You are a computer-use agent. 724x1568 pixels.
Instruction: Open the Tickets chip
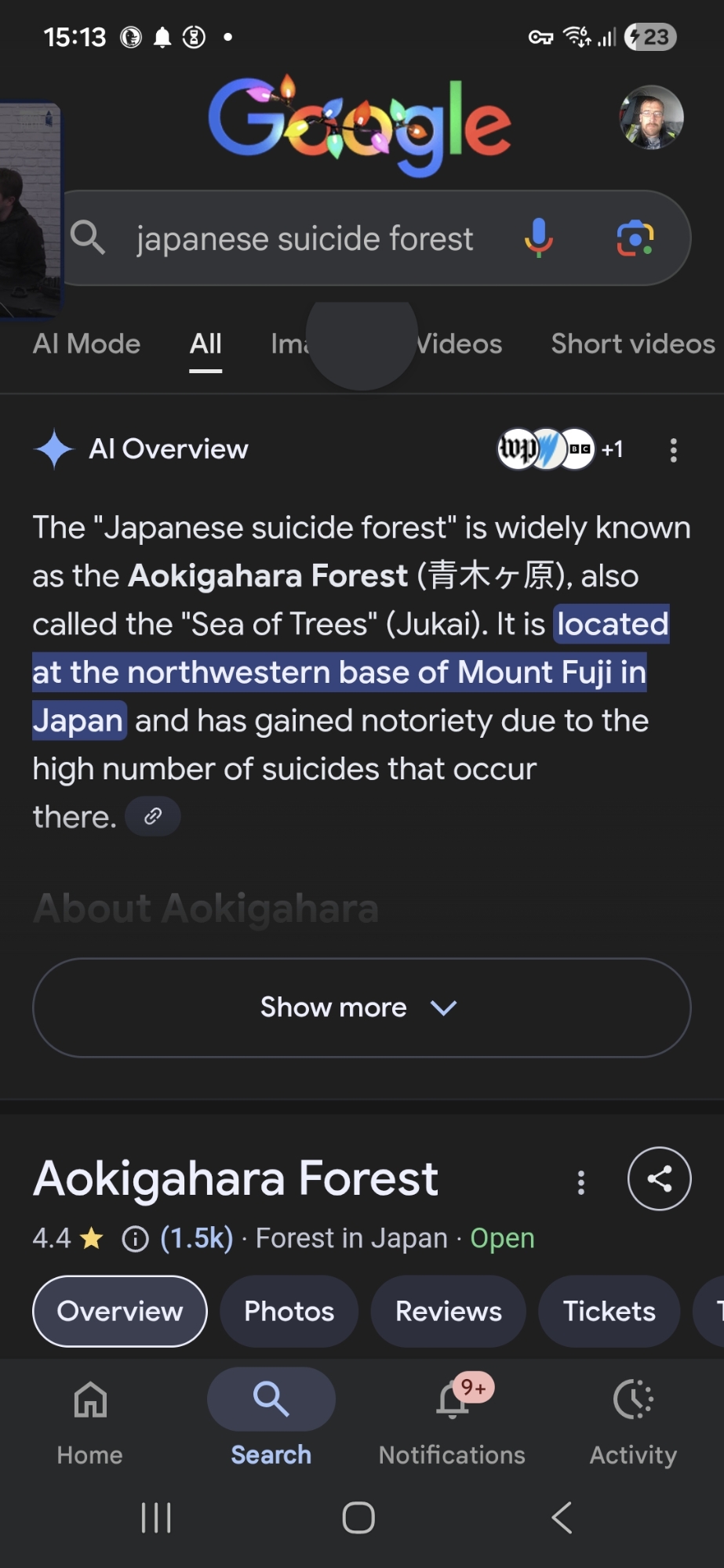pyautogui.click(x=609, y=1311)
